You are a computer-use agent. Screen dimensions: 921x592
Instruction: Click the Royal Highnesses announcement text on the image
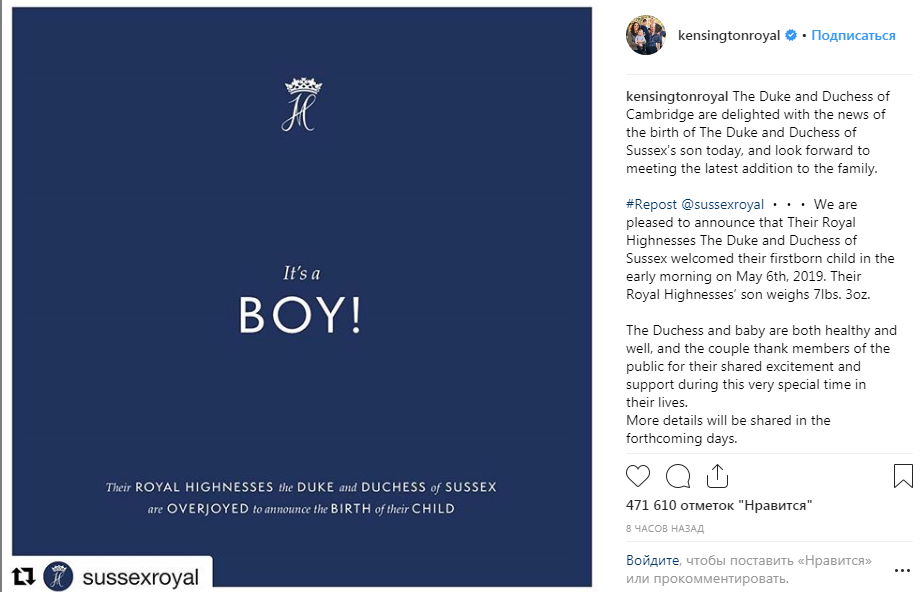pos(301,498)
